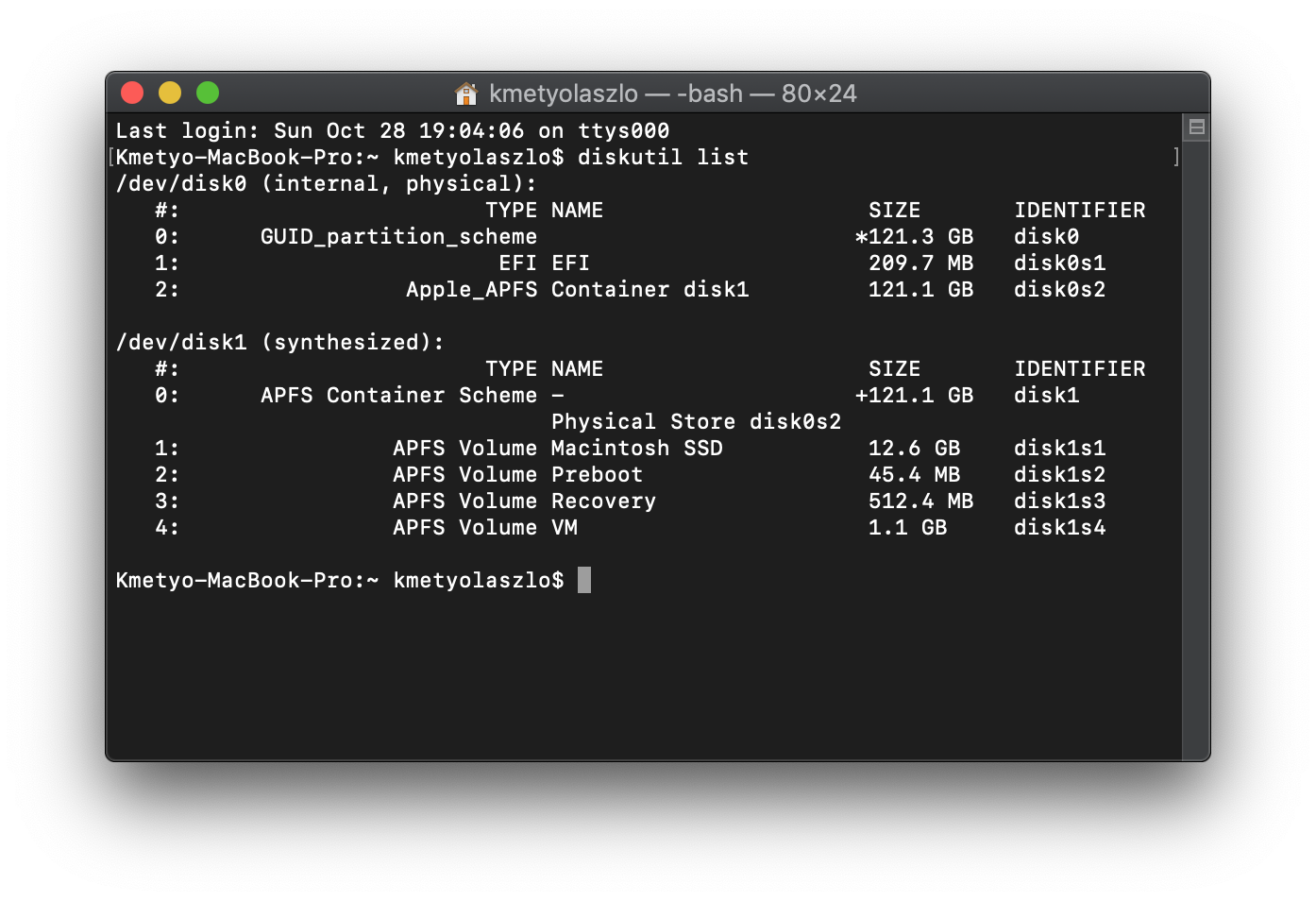Minimize the Terminal with the yellow button
The width and height of the screenshot is (1316, 901).
click(x=170, y=93)
